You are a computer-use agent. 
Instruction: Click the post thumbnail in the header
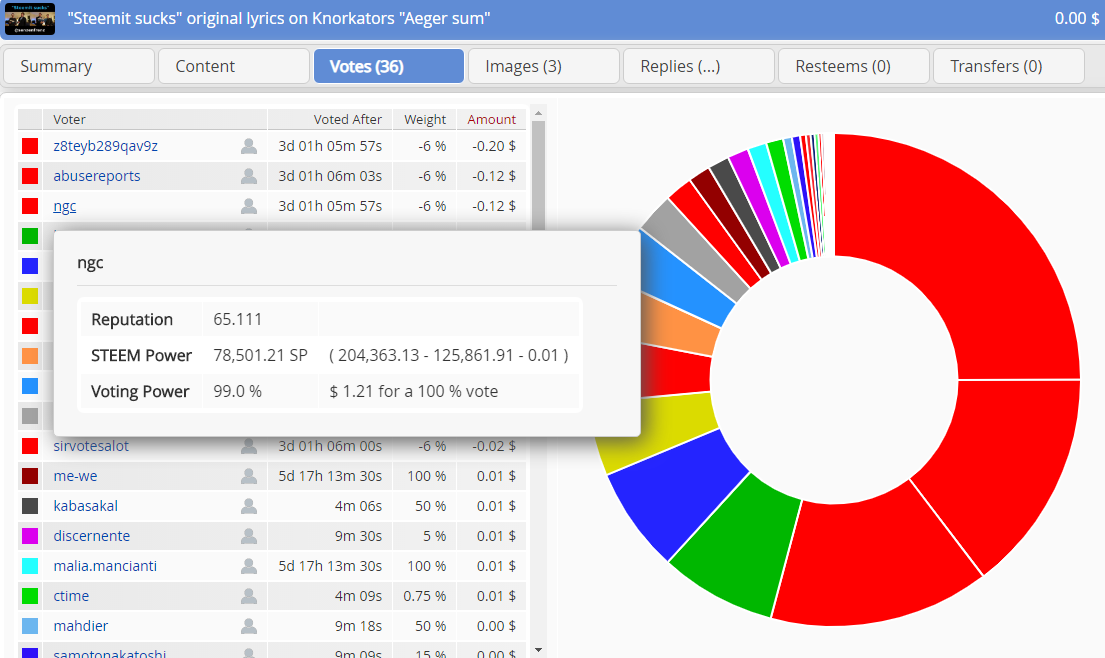30,19
